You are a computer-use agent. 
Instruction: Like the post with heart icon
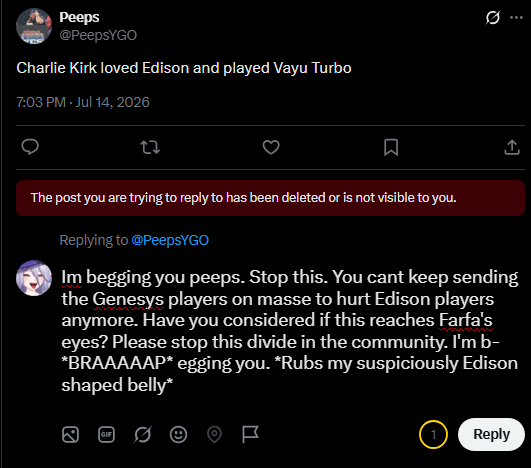(271, 147)
